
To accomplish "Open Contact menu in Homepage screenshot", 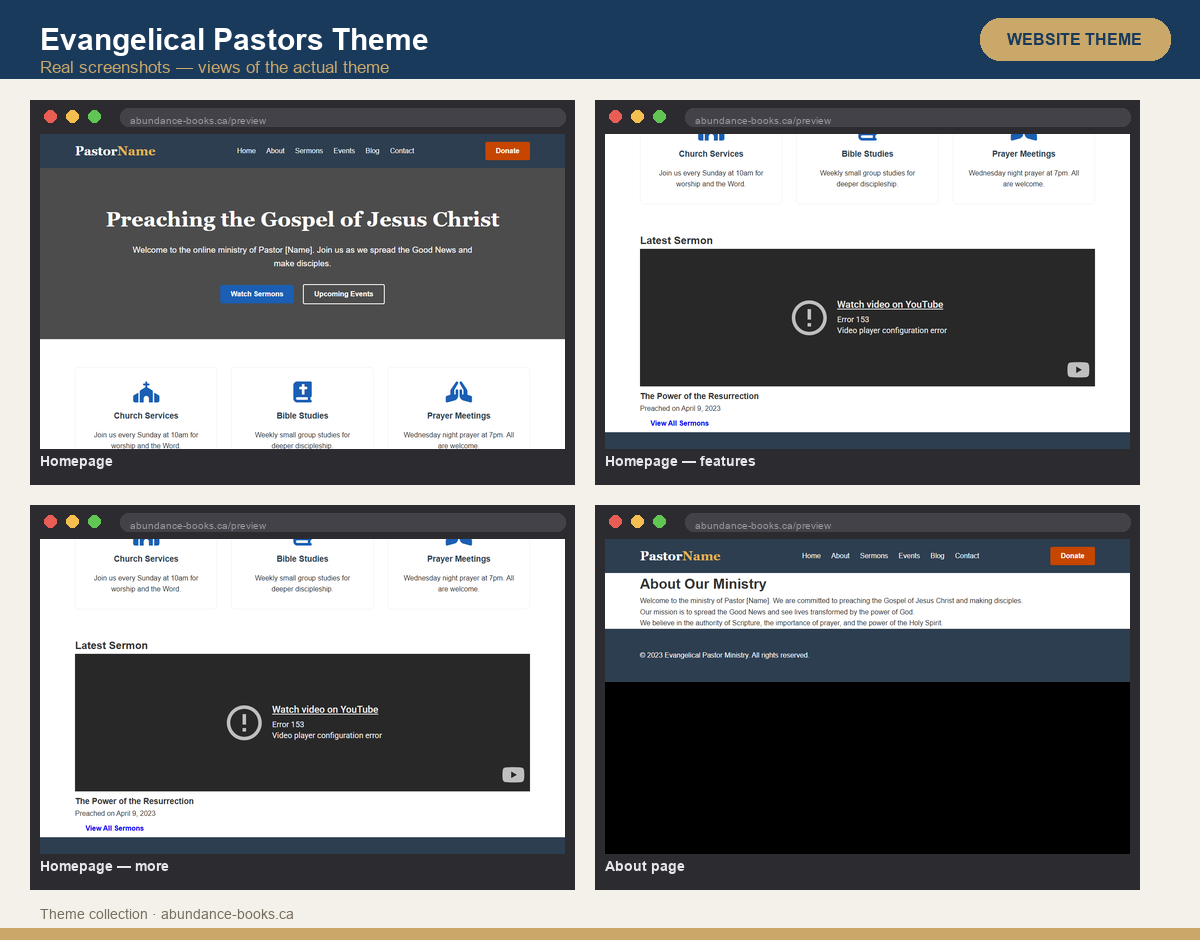I will click(x=402, y=151).
